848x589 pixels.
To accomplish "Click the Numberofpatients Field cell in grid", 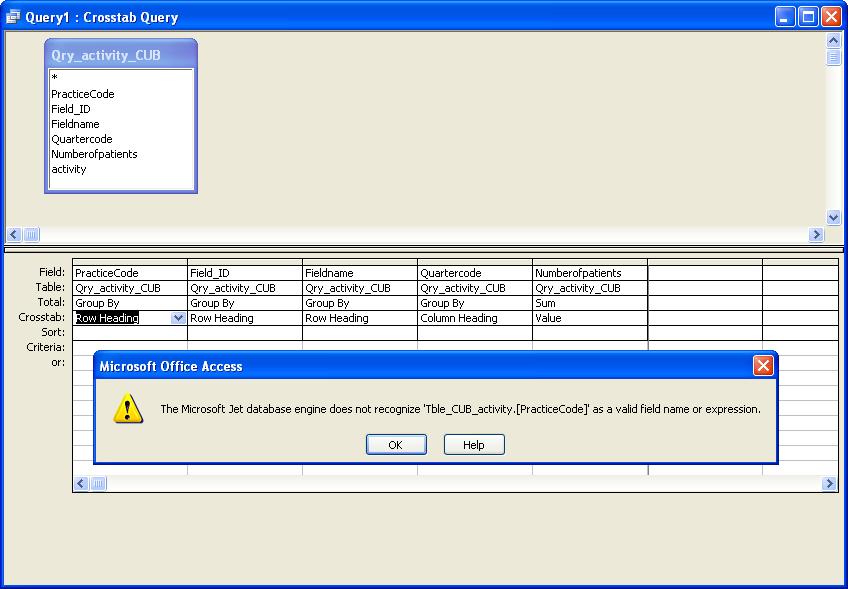I will [x=590, y=273].
